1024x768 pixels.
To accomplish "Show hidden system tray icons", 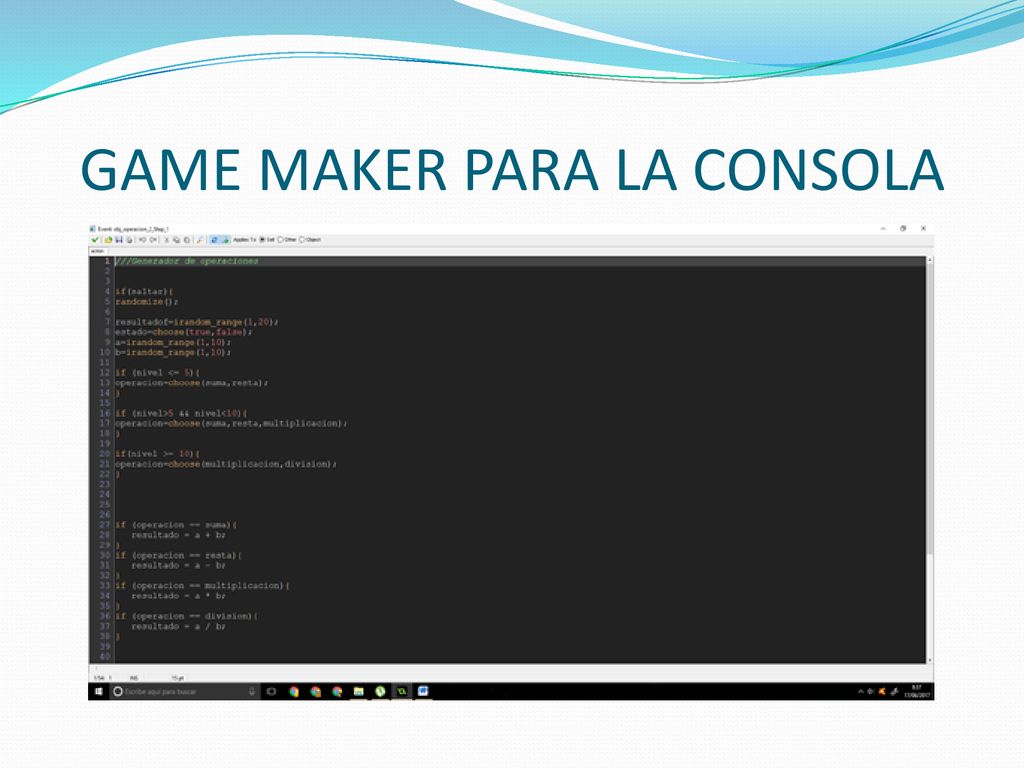I will point(861,692).
